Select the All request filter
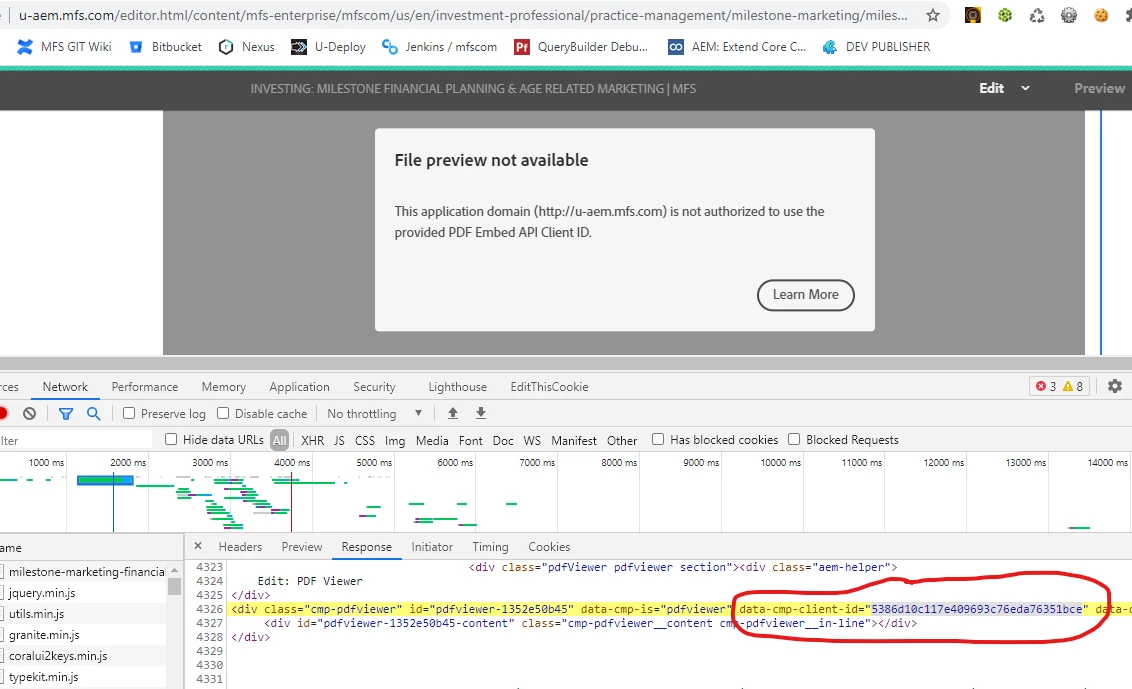 point(279,440)
